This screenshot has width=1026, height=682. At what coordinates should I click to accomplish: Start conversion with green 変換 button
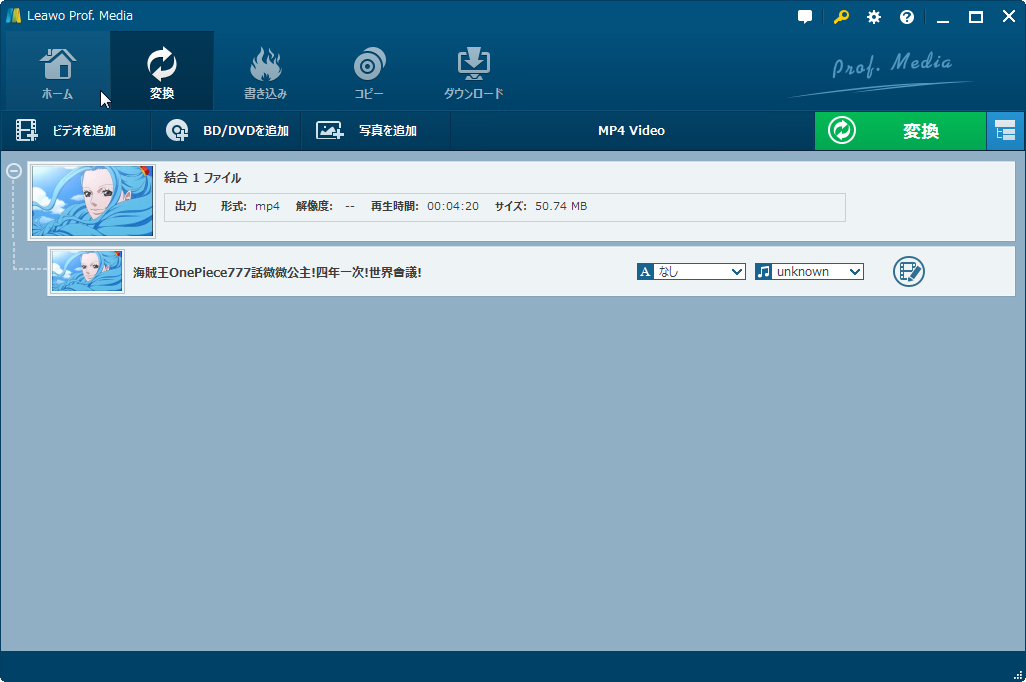click(x=900, y=131)
